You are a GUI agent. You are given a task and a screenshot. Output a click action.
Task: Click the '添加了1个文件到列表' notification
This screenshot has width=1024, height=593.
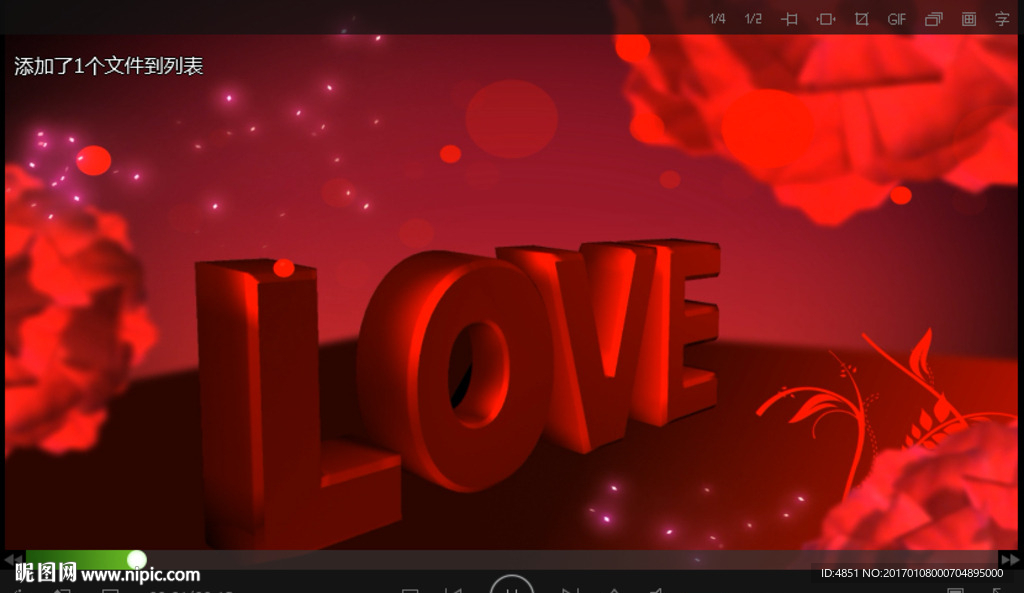pos(107,64)
